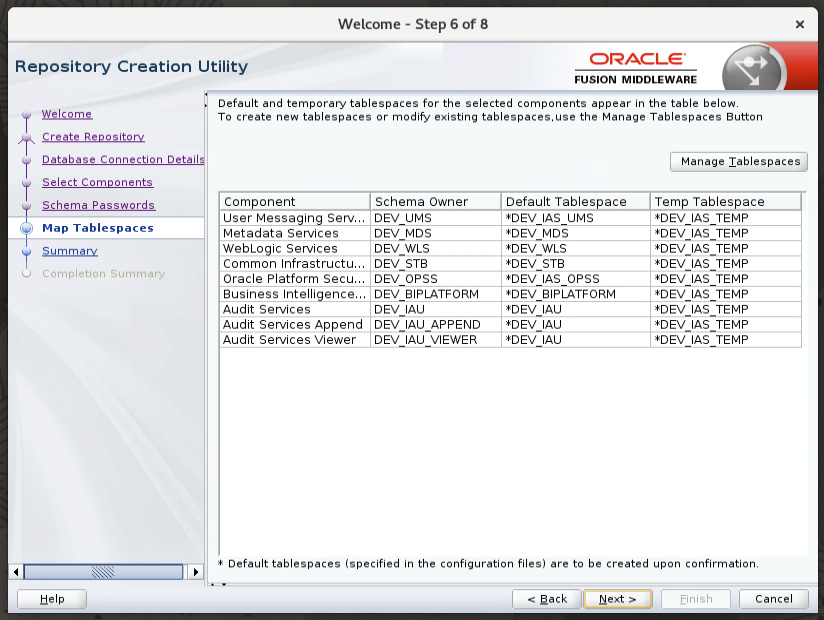Image resolution: width=824 pixels, height=620 pixels.
Task: Click the Schema Passwords step bullet icon
Action: pyautogui.click(x=26, y=205)
